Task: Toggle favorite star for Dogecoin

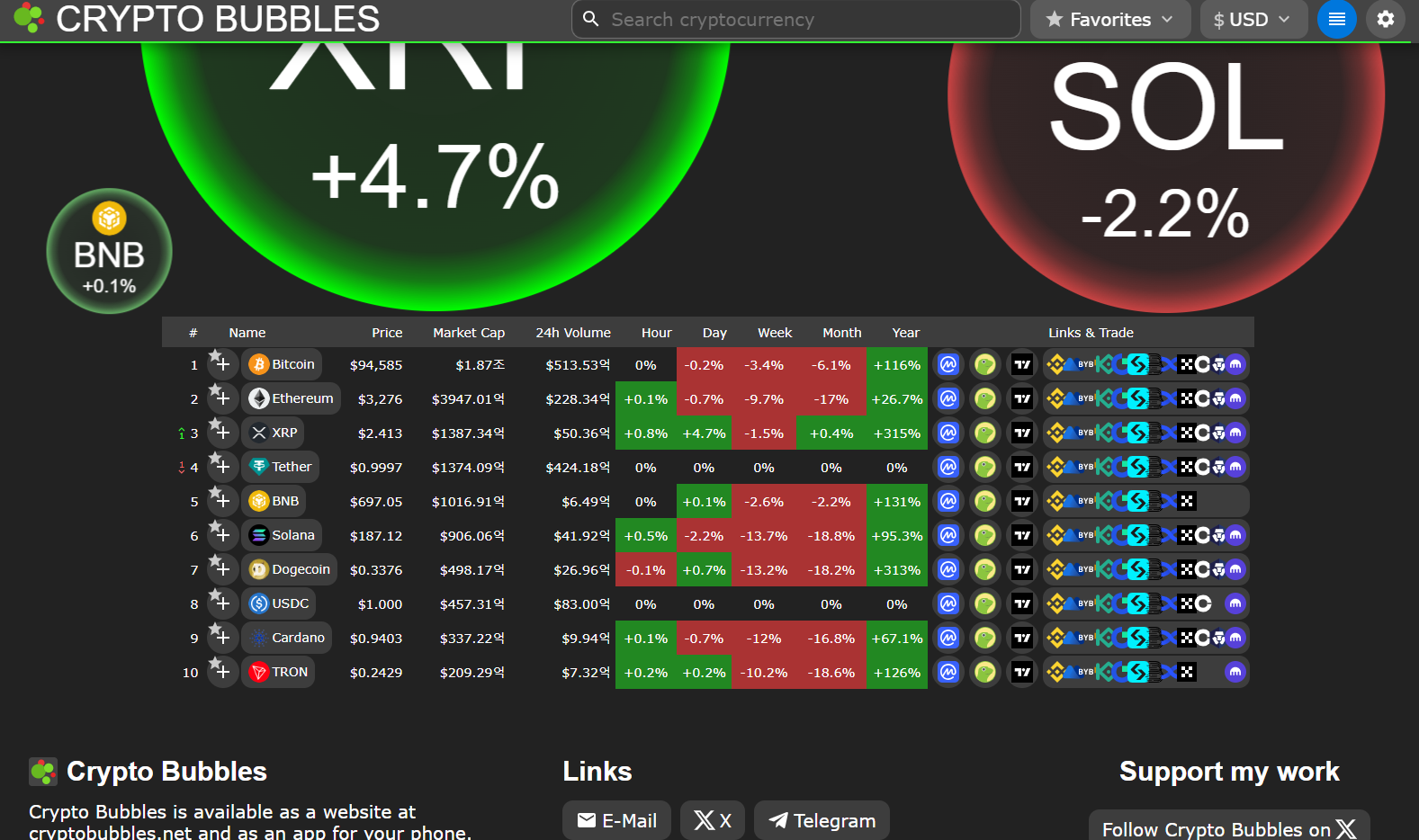Action: tap(221, 569)
